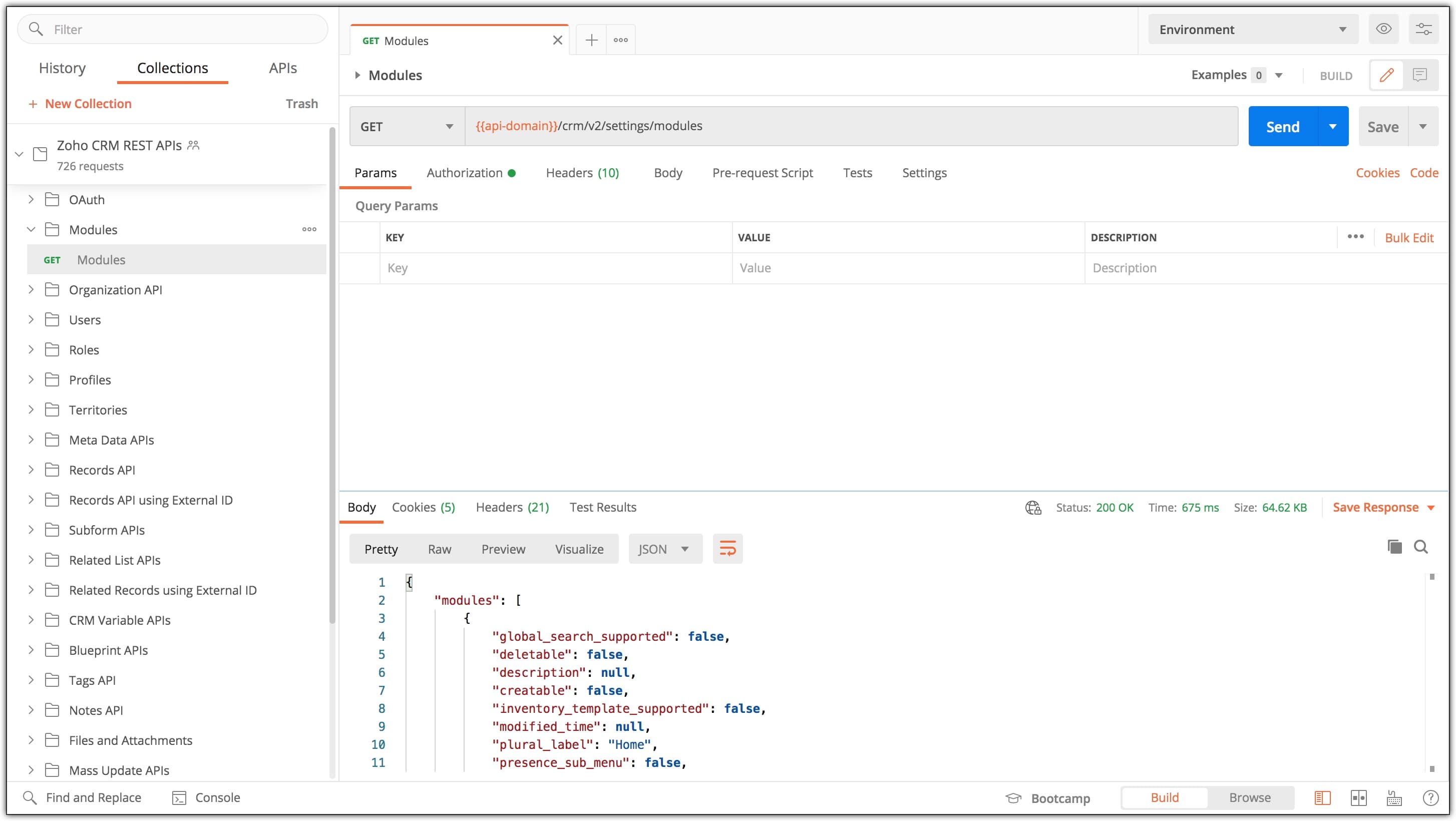The height and width of the screenshot is (821, 1456).
Task: Open the Headers (21) response tab
Action: point(512,507)
